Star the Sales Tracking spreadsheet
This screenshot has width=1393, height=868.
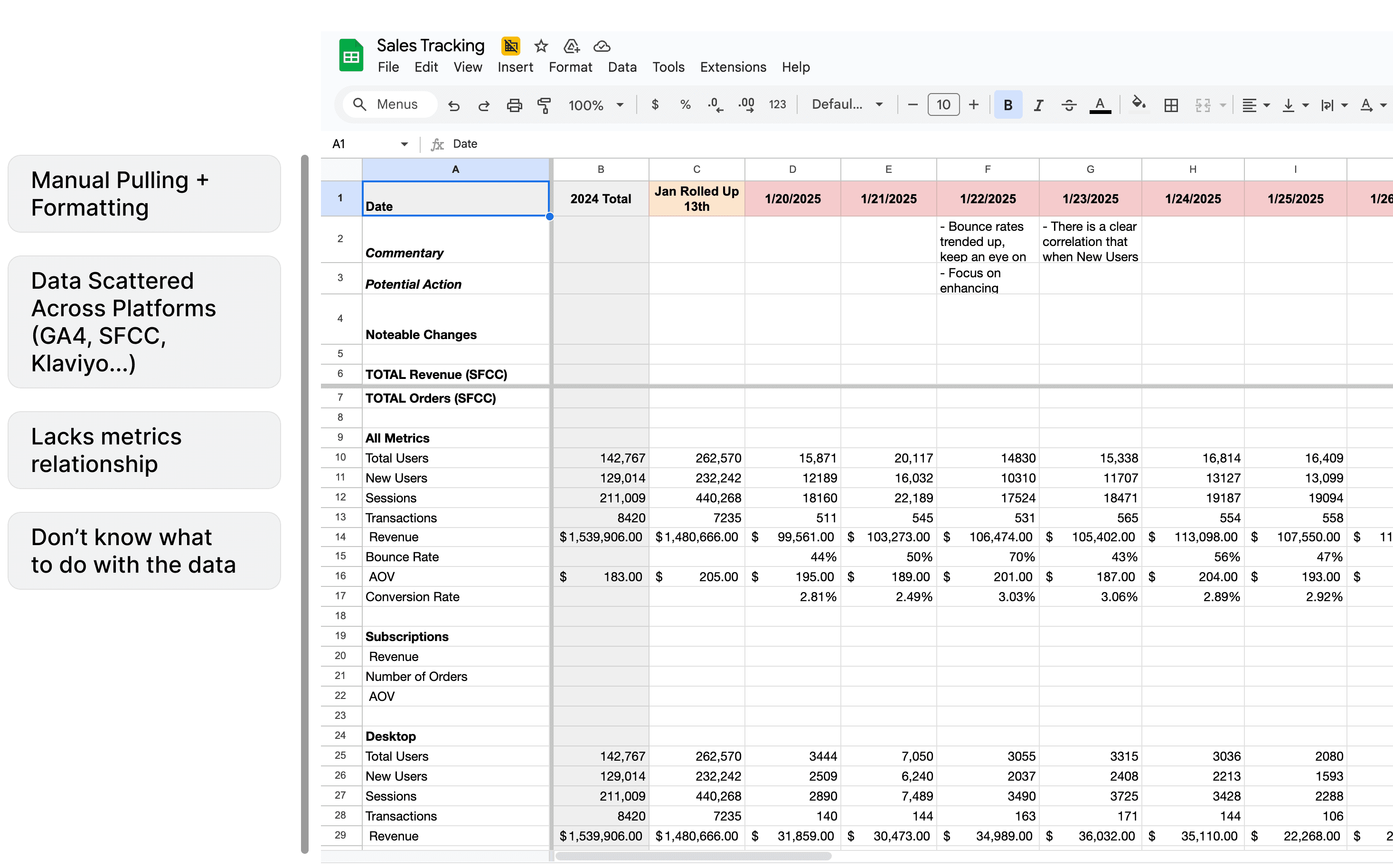tap(541, 47)
